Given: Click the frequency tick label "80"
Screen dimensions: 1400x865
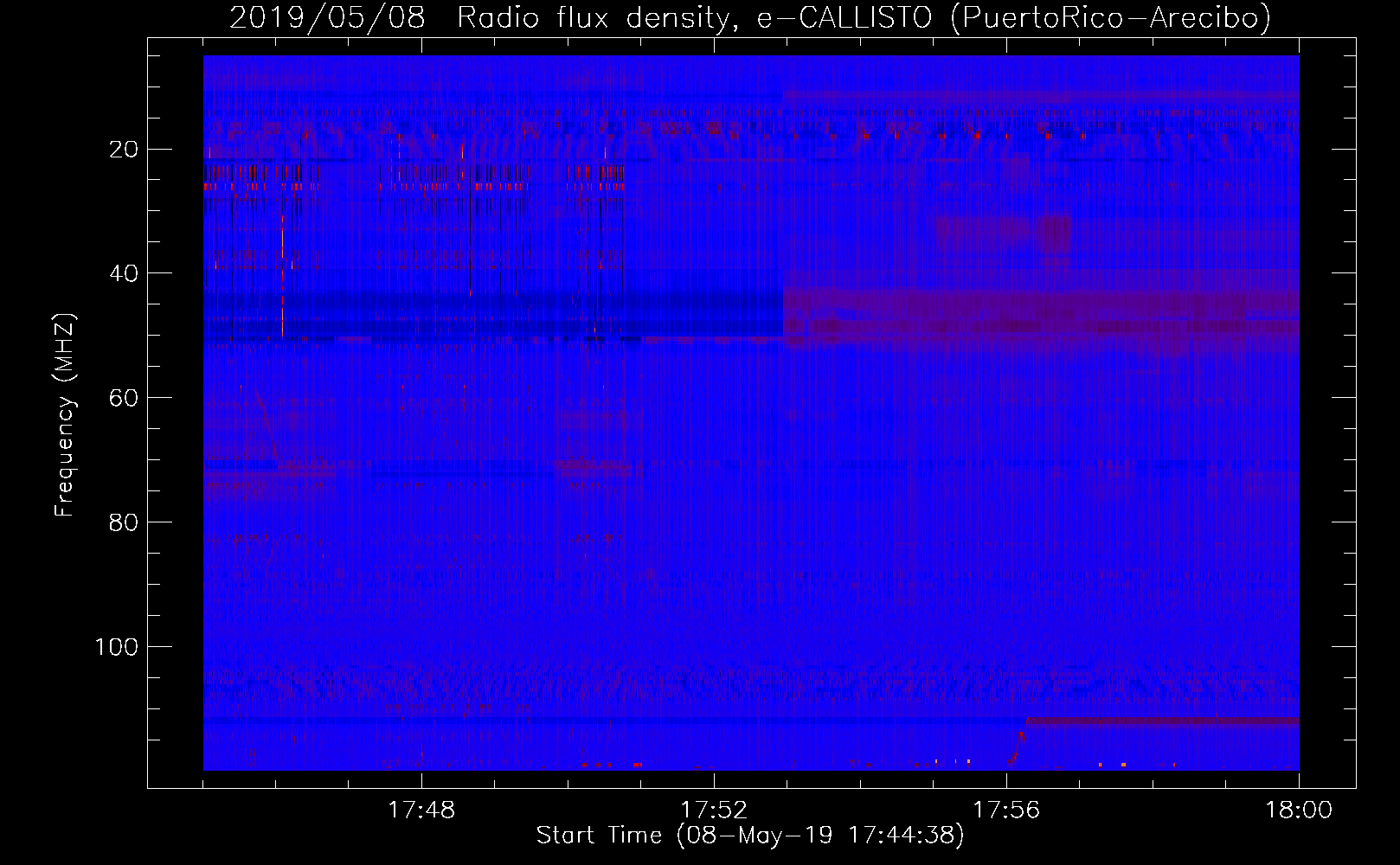Looking at the screenshot, I should click(124, 522).
